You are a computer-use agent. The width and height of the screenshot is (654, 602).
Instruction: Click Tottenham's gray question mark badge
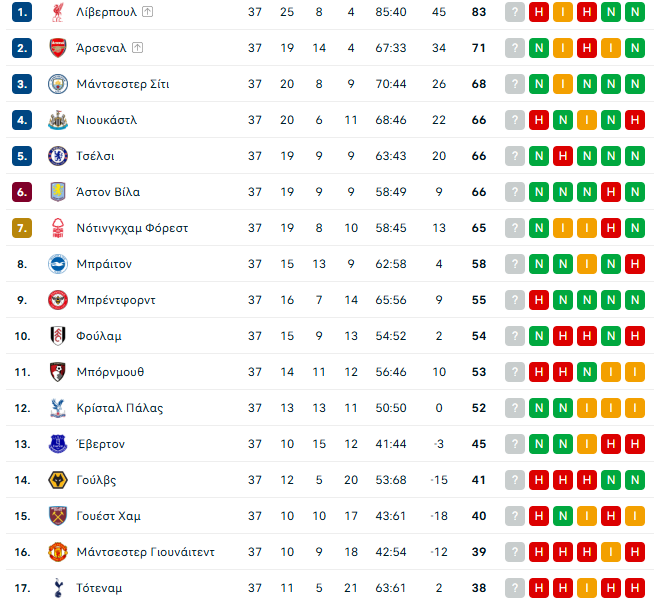[x=515, y=588]
